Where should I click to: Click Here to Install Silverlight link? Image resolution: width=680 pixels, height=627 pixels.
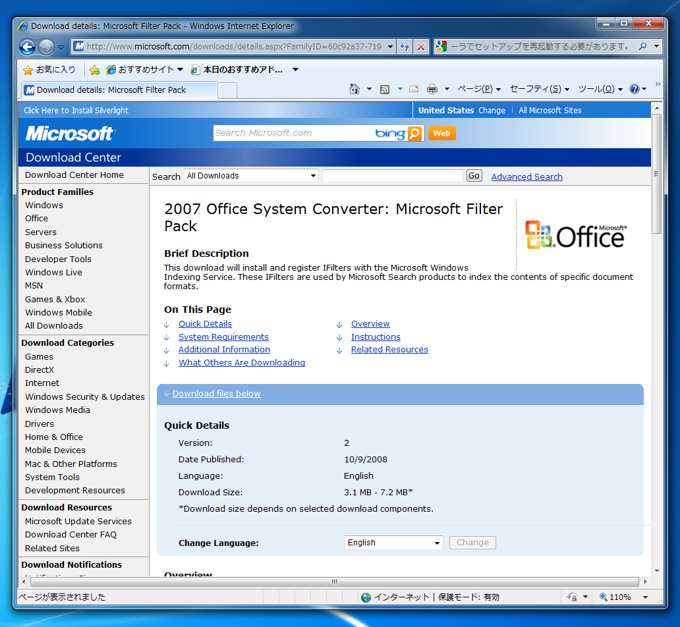tap(76, 110)
